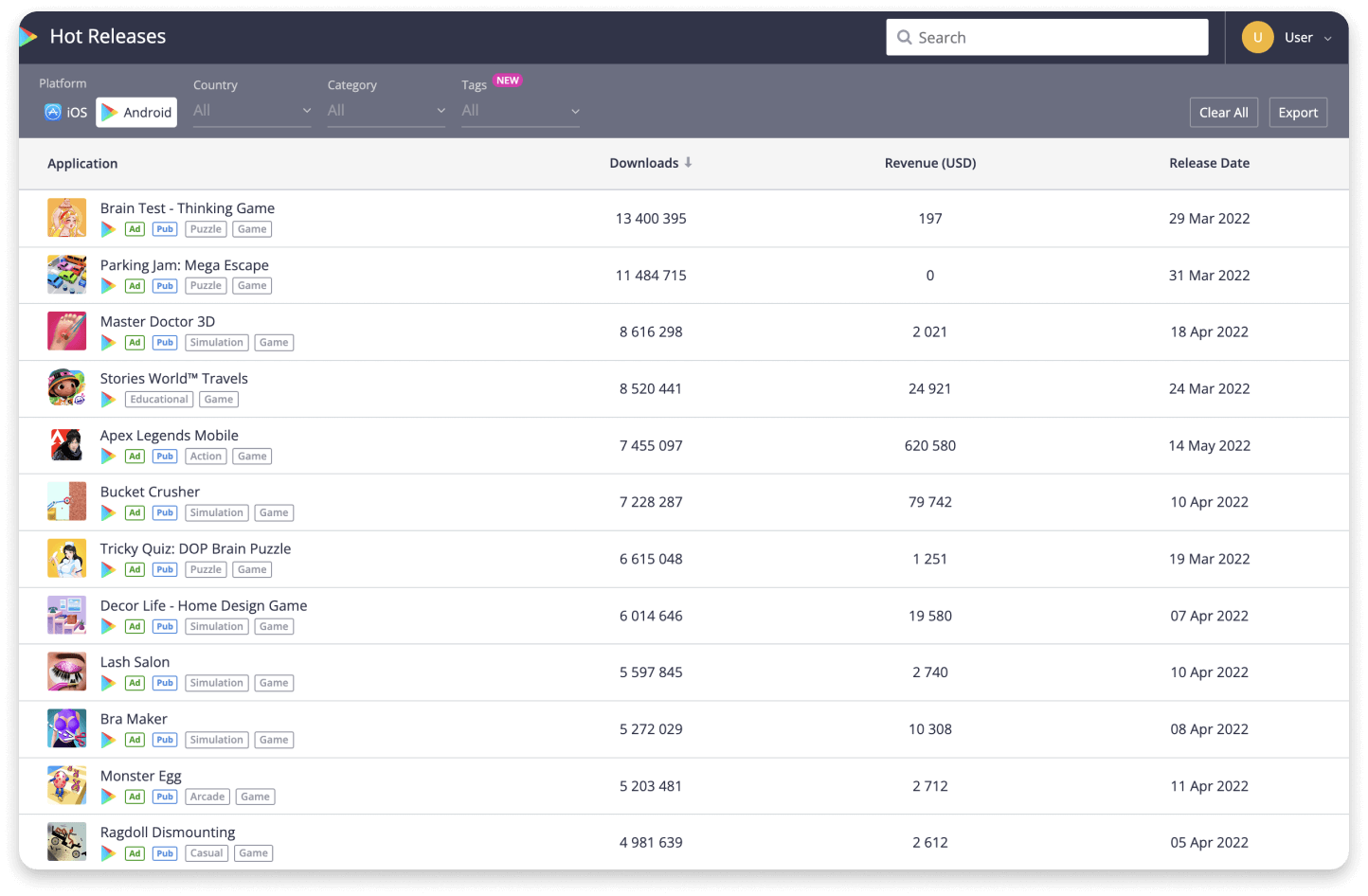Open the Ragdoll Dismounting app icon

[x=66, y=842]
